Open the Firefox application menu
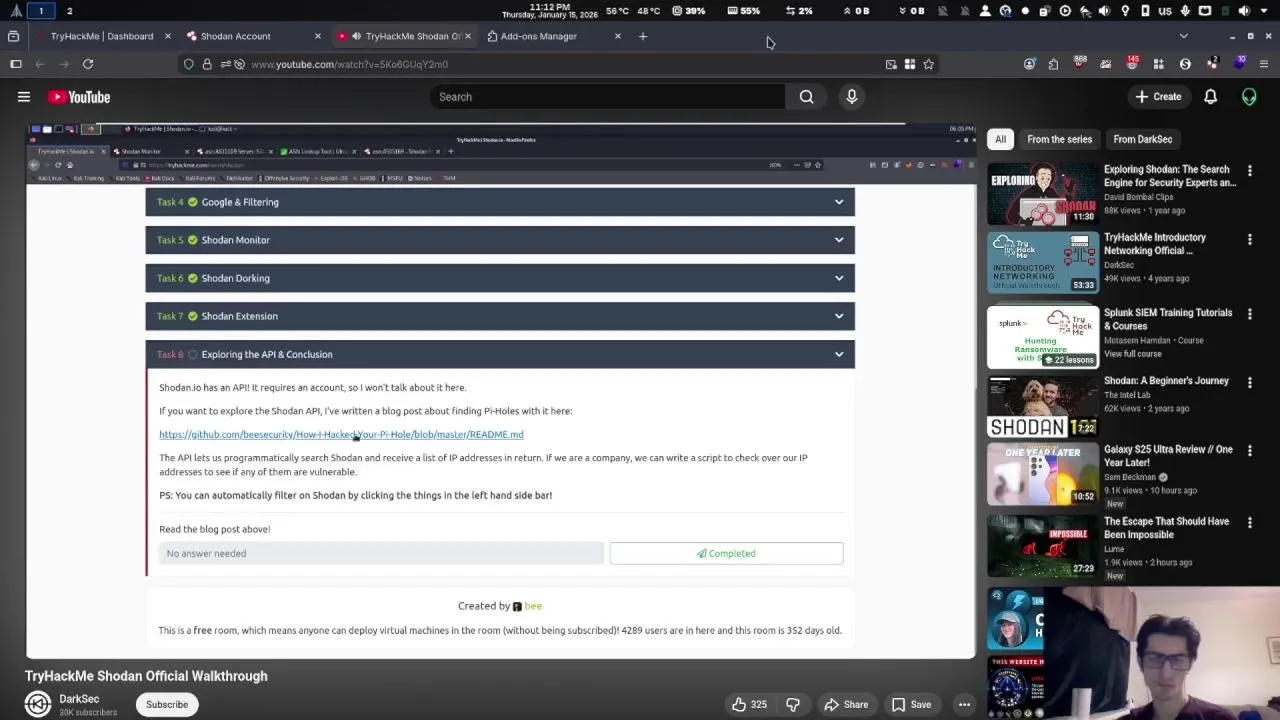The width and height of the screenshot is (1280, 720). tap(1264, 64)
